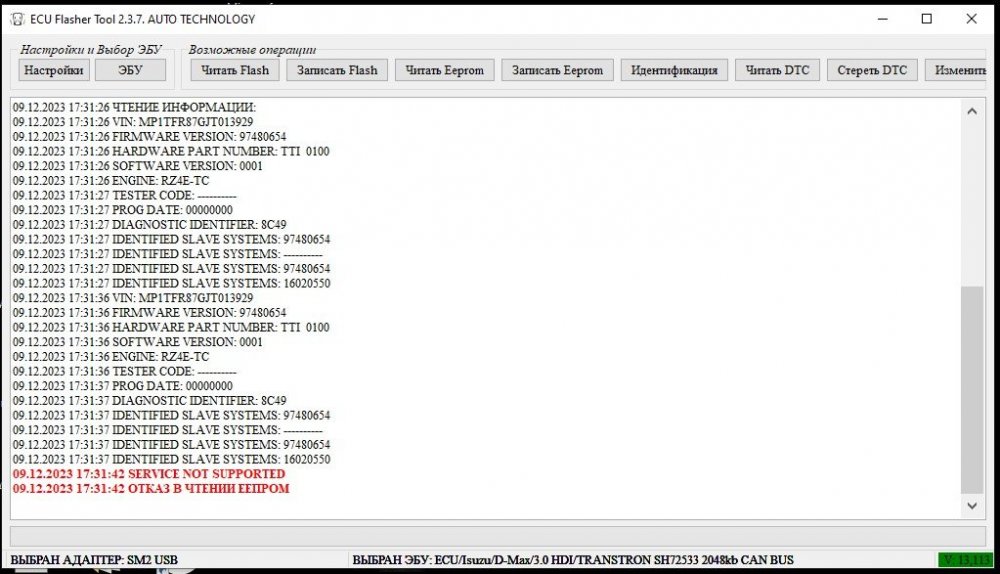The image size is (1000, 574).
Task: Run Идентификация operation
Action: tap(674, 70)
